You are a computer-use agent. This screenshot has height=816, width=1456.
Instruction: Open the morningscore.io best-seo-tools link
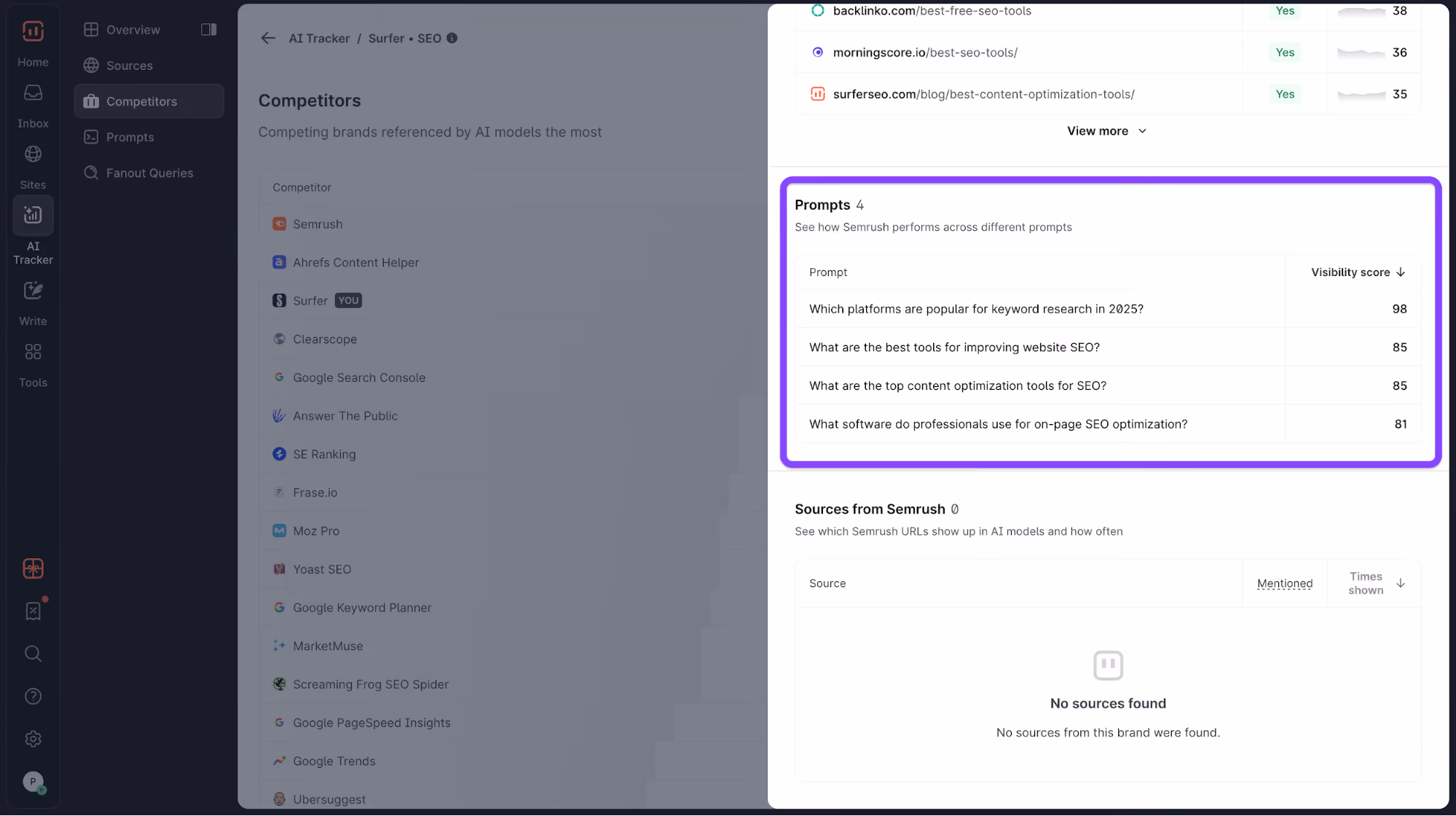tap(925, 52)
